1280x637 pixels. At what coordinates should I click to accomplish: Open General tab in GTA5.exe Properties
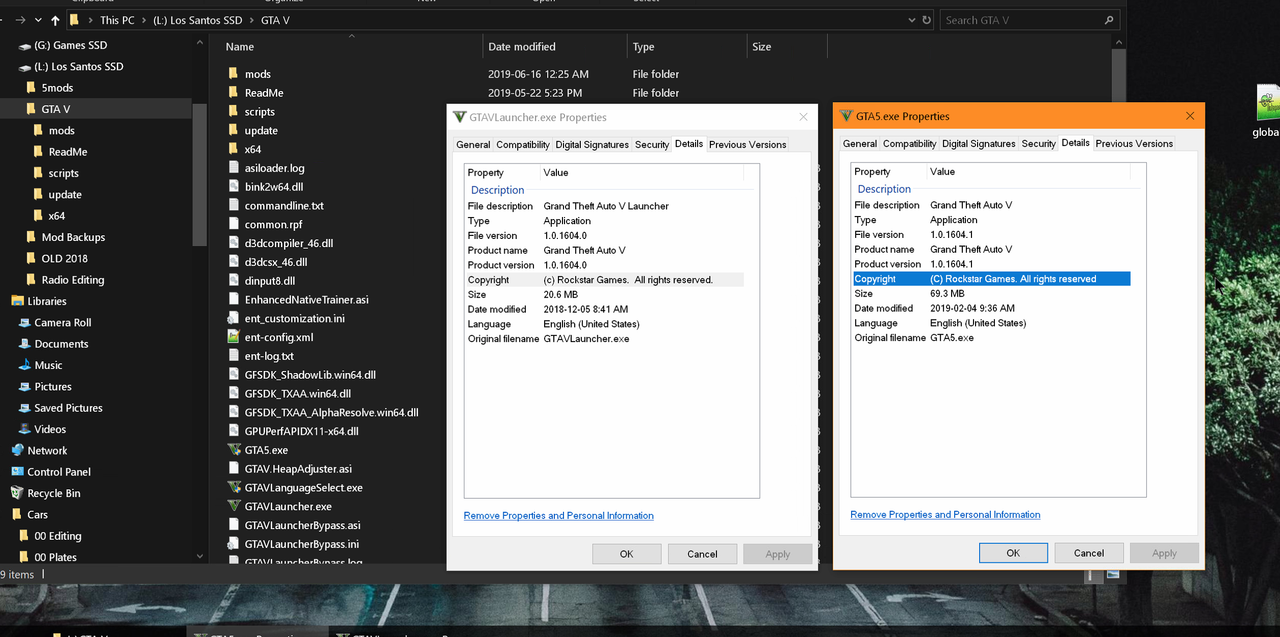[x=859, y=144]
